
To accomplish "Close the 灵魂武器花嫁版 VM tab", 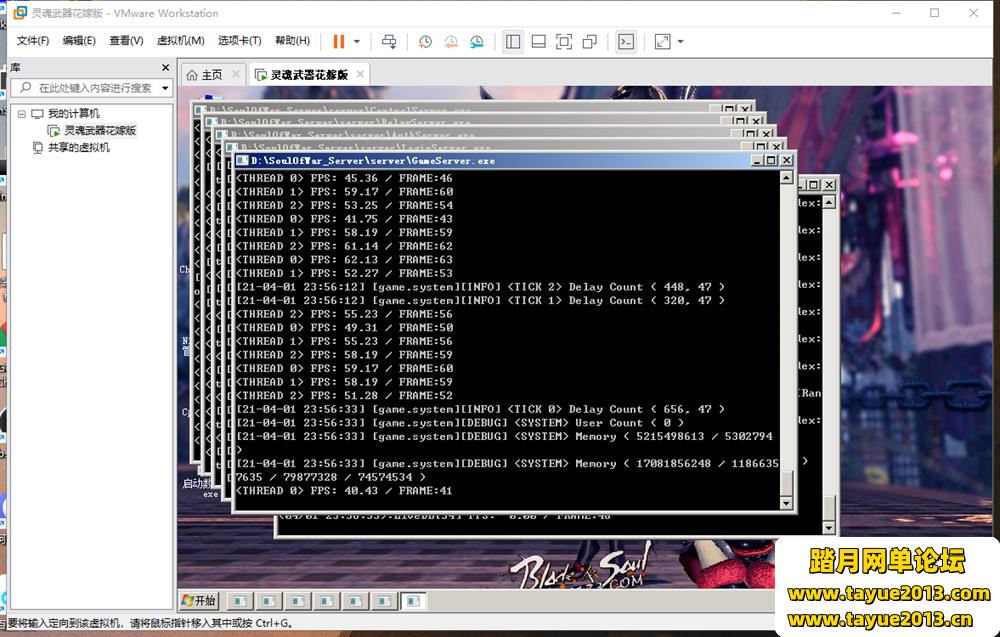I will coord(360,74).
